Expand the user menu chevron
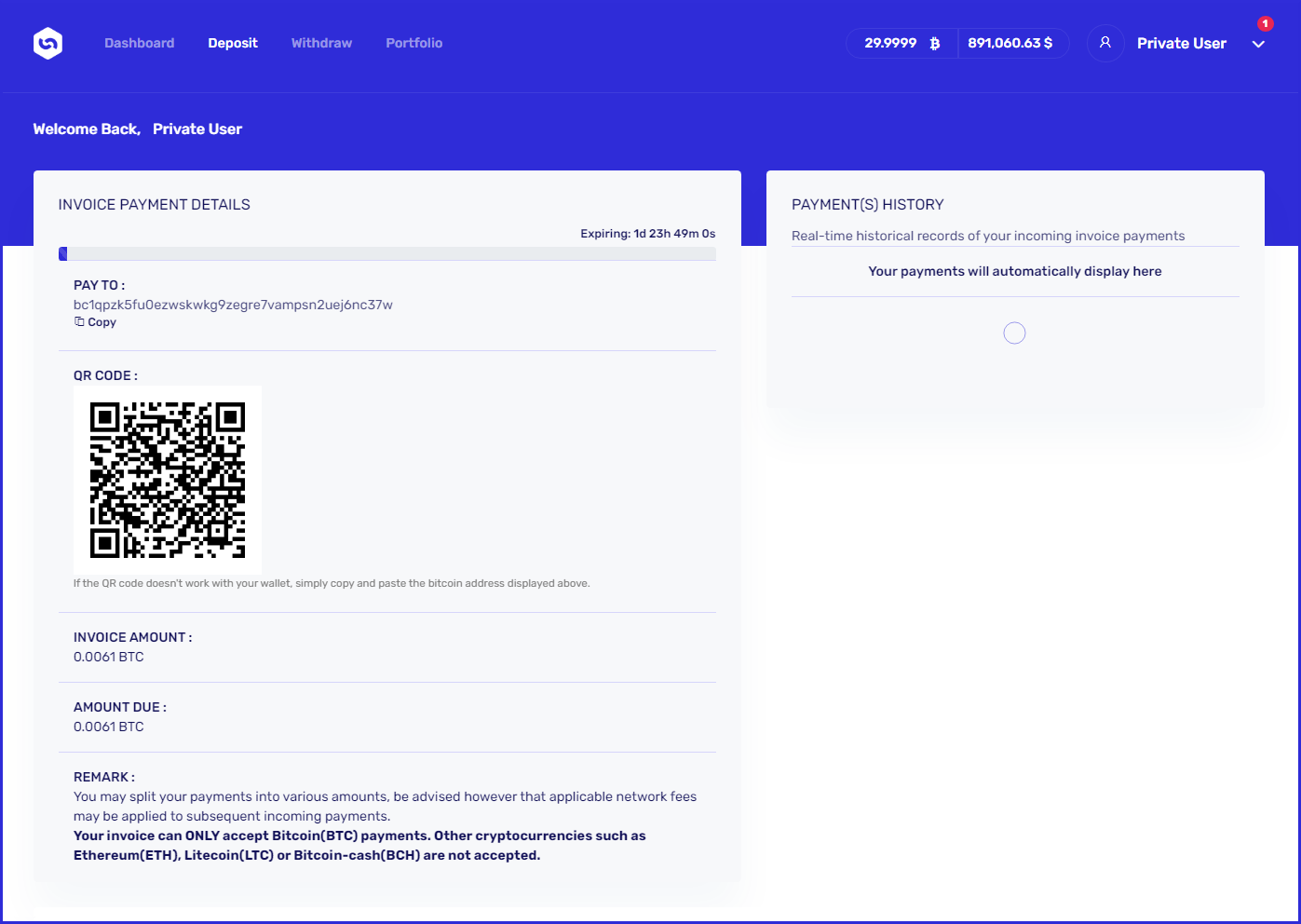1301x924 pixels. 1258,44
